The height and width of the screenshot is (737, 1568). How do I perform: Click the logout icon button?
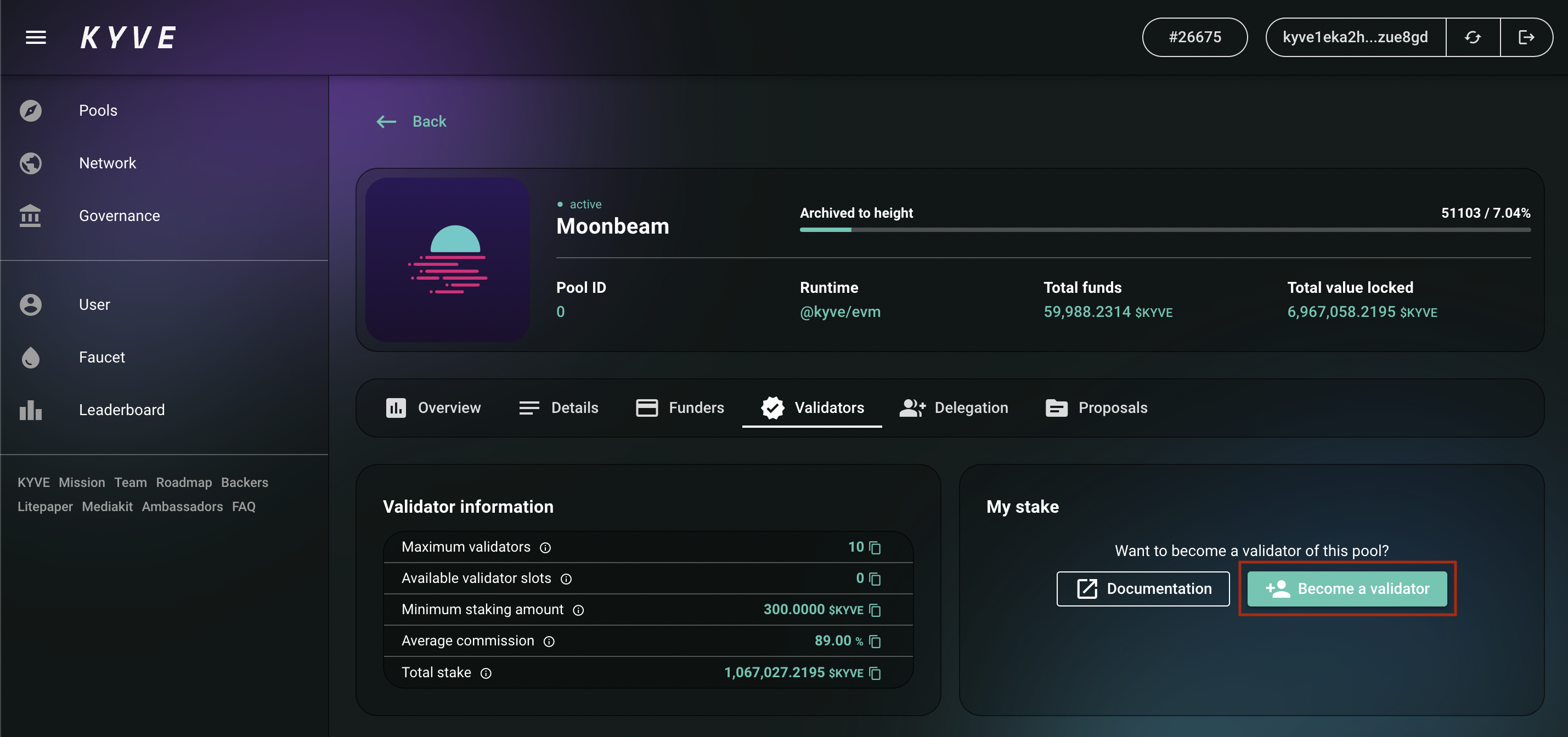coord(1525,37)
